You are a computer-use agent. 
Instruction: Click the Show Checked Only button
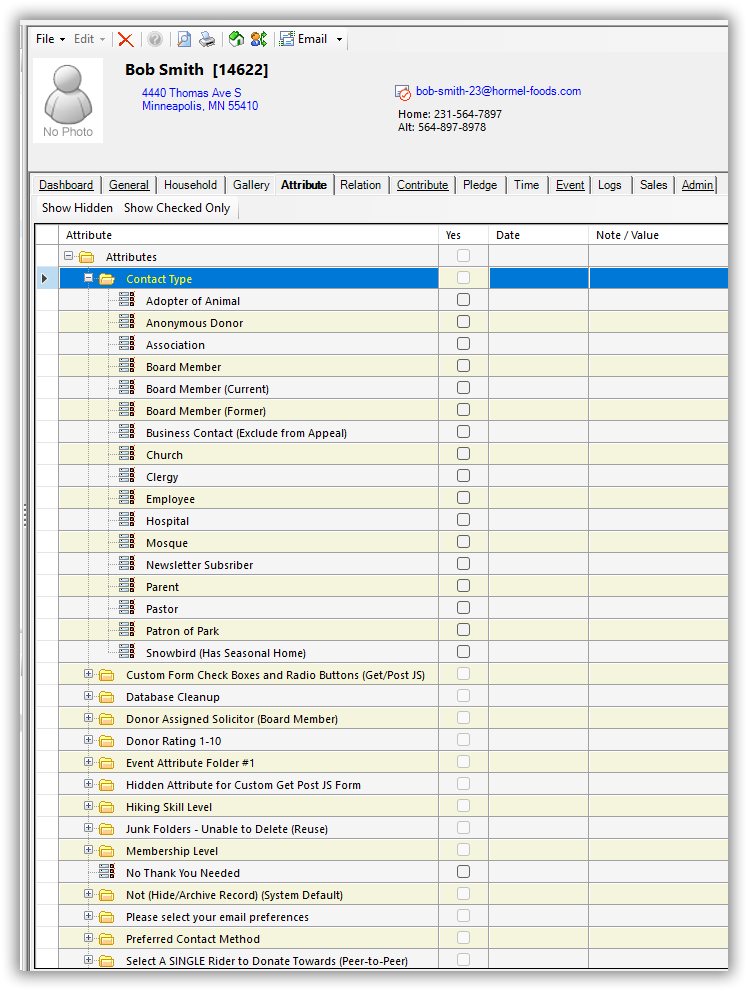point(177,208)
